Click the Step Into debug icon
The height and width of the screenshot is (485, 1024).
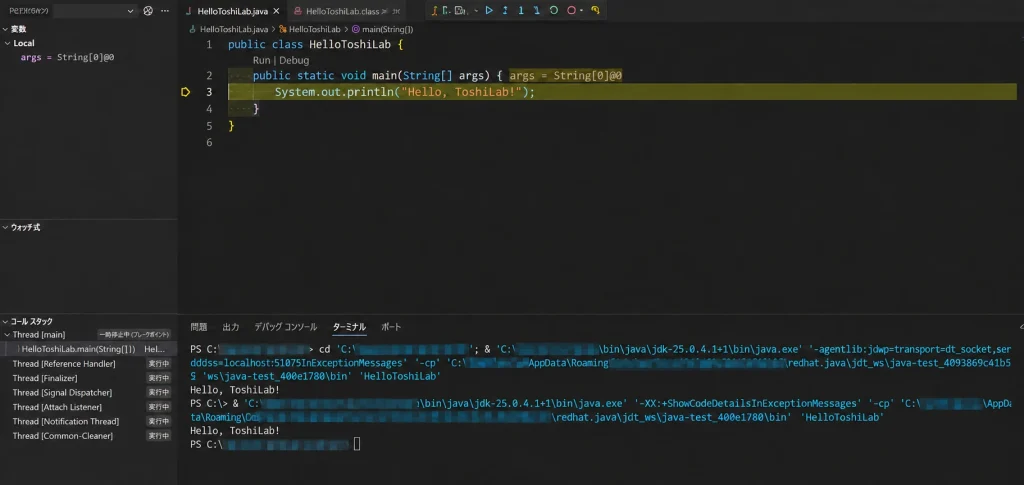tap(521, 10)
